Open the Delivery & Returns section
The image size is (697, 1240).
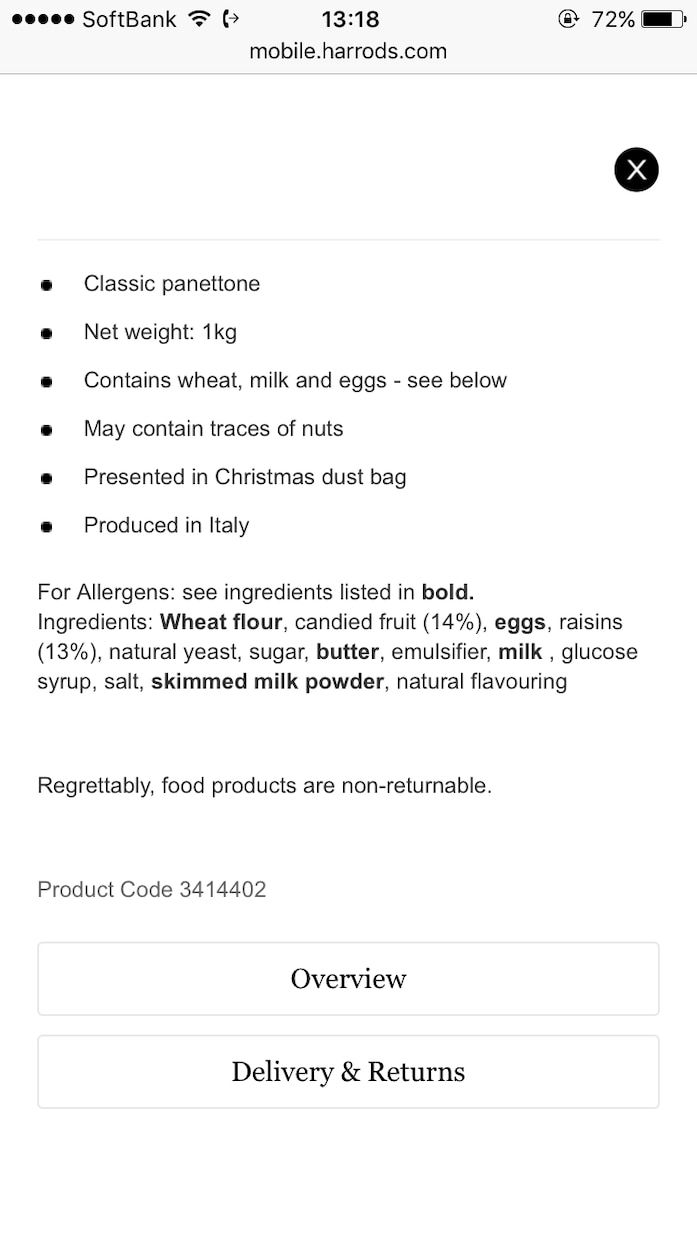348,1072
